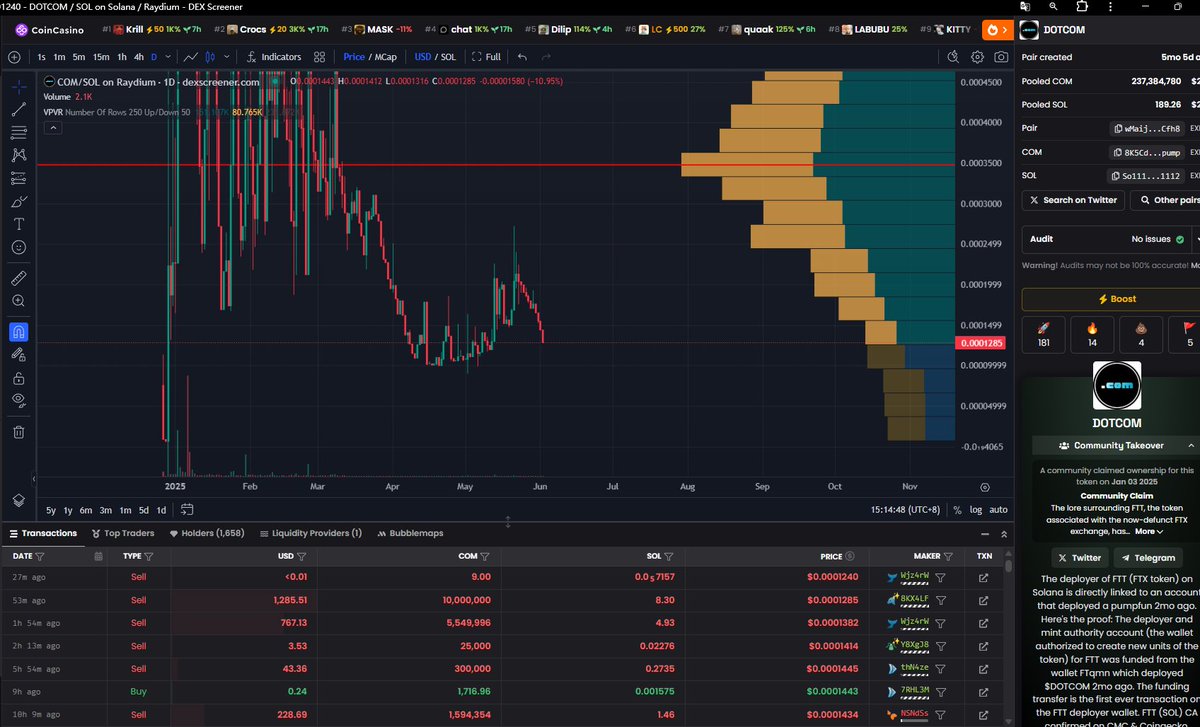
Task: Toggle percent scale on price axis
Action: tap(957, 510)
